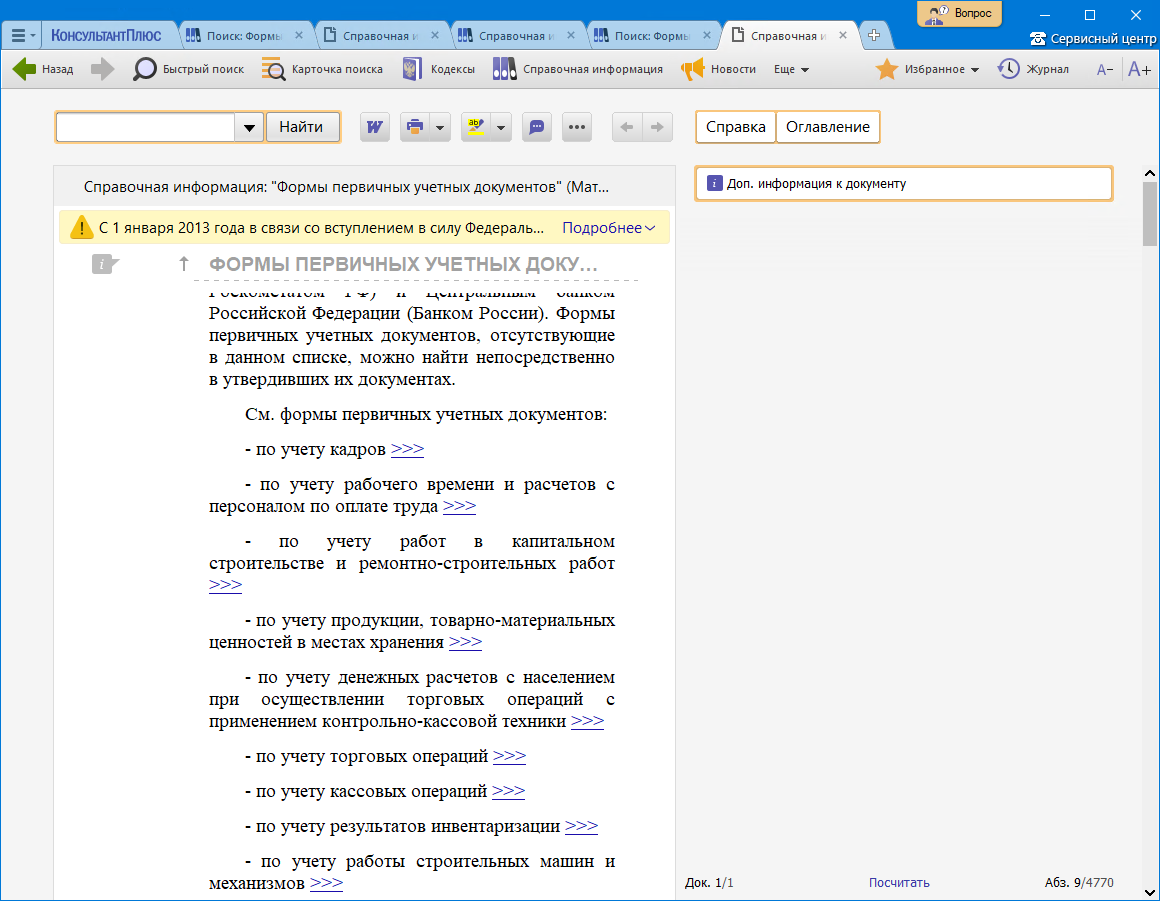Click into the document search input field
This screenshot has width=1160, height=901.
[145, 127]
